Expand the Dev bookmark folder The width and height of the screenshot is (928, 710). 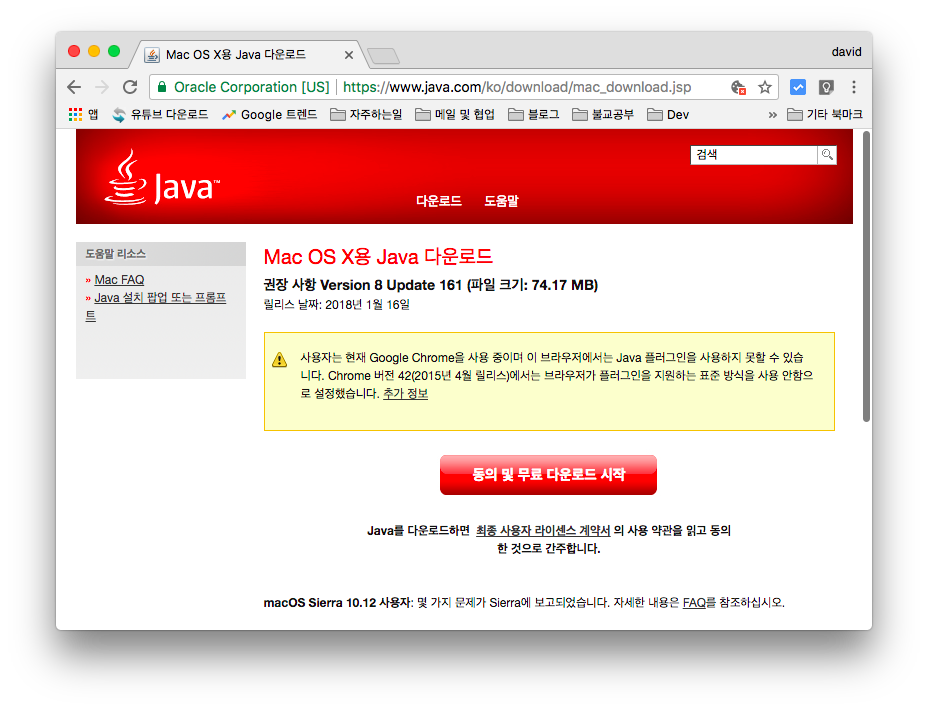(x=668, y=114)
